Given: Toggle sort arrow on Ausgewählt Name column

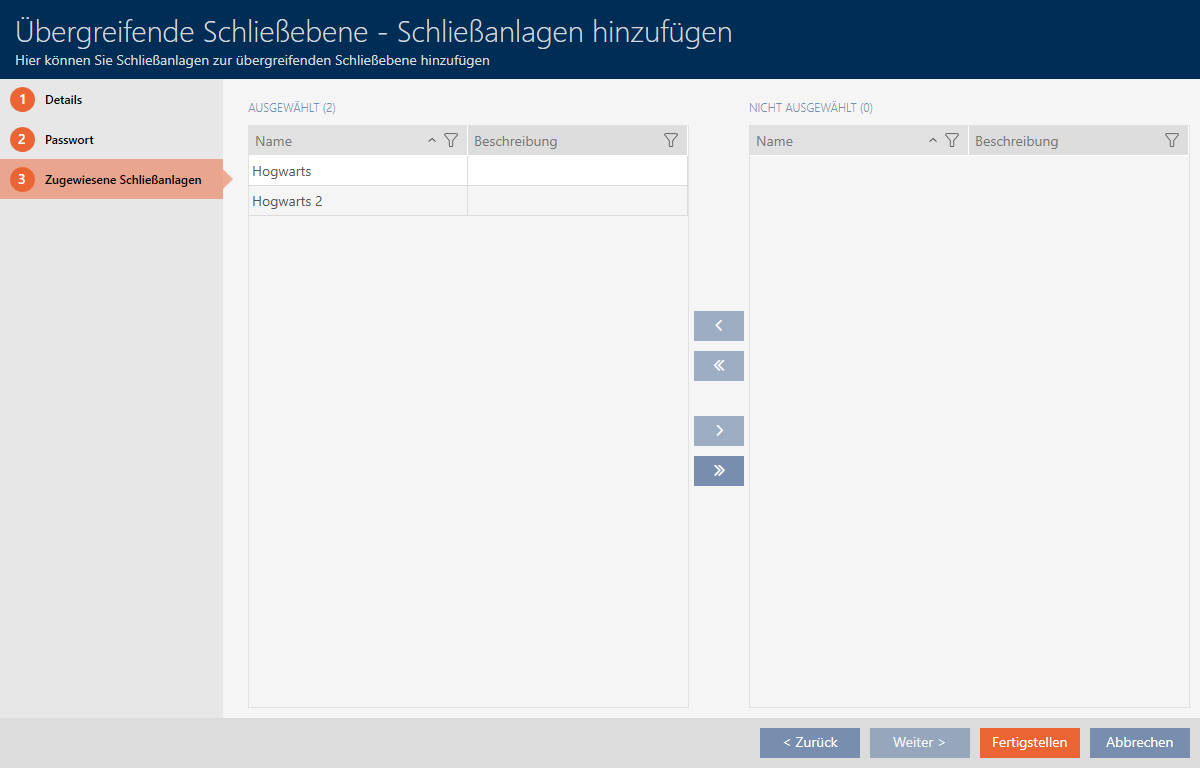Looking at the screenshot, I should coord(432,141).
